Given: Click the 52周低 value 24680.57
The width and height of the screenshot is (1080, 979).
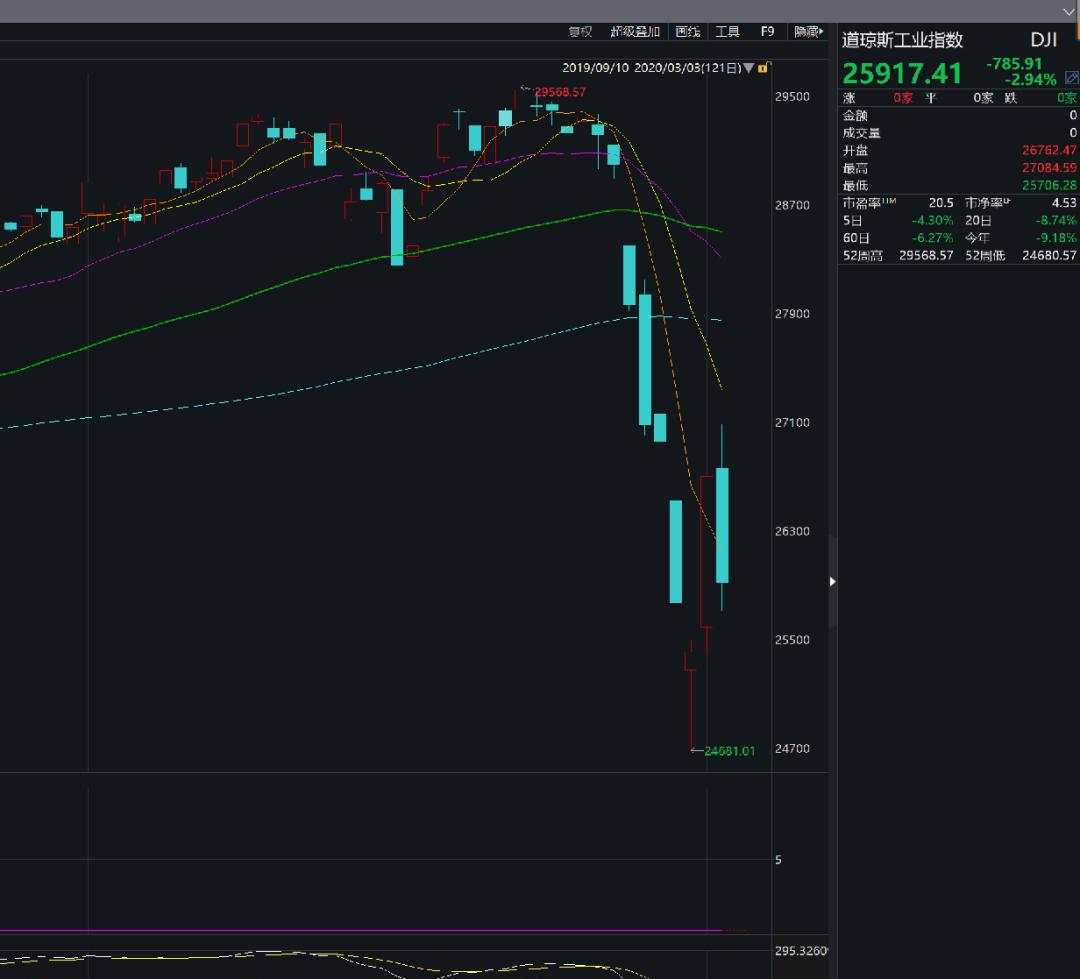Looking at the screenshot, I should tap(1049, 256).
